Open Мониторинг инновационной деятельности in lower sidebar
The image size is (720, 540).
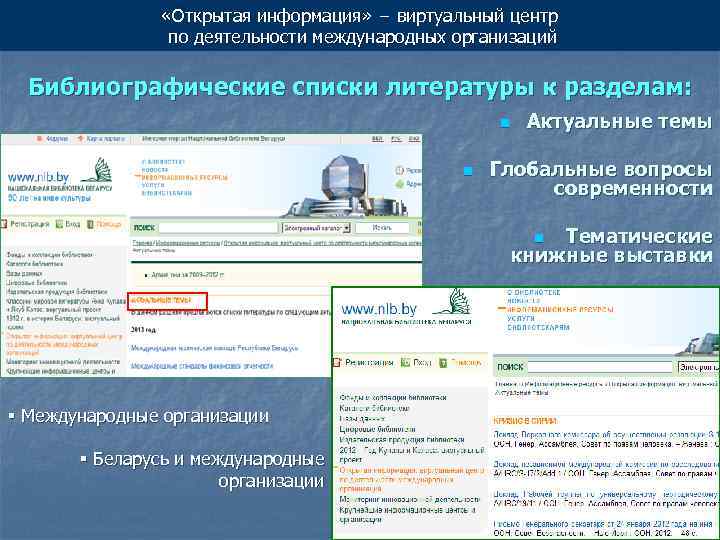(x=409, y=499)
